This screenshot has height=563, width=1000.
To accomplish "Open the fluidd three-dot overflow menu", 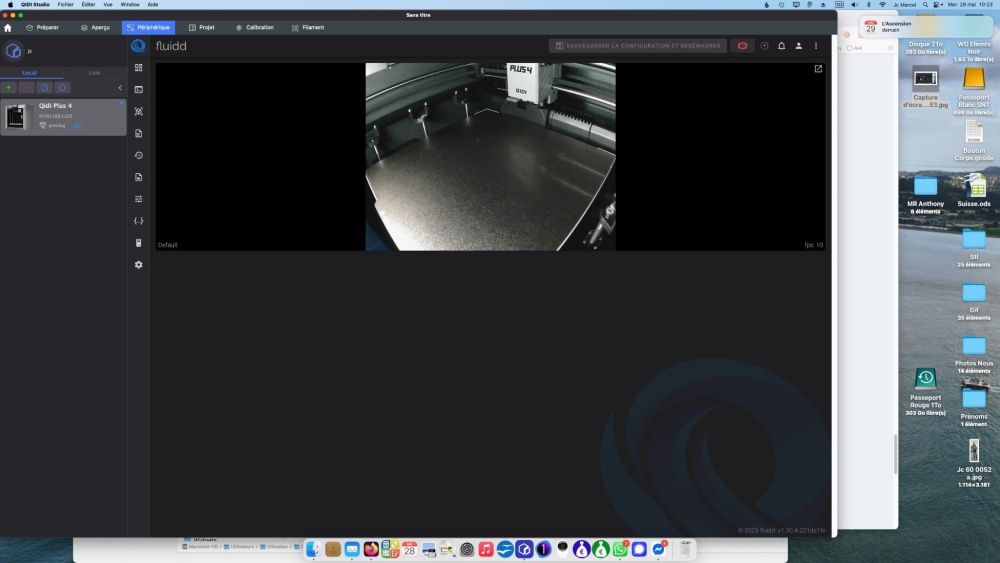I will click(x=816, y=46).
